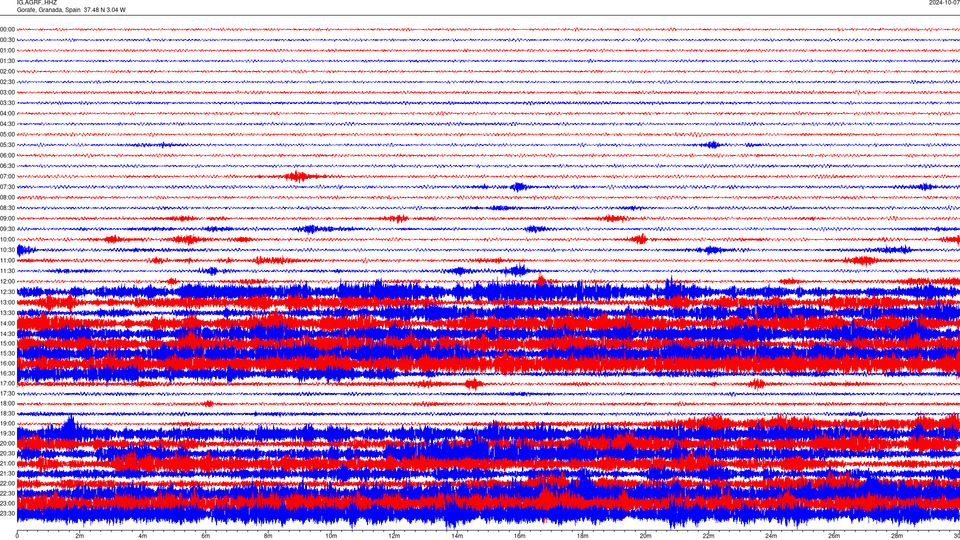Select the 14:00 time label

click(7, 323)
